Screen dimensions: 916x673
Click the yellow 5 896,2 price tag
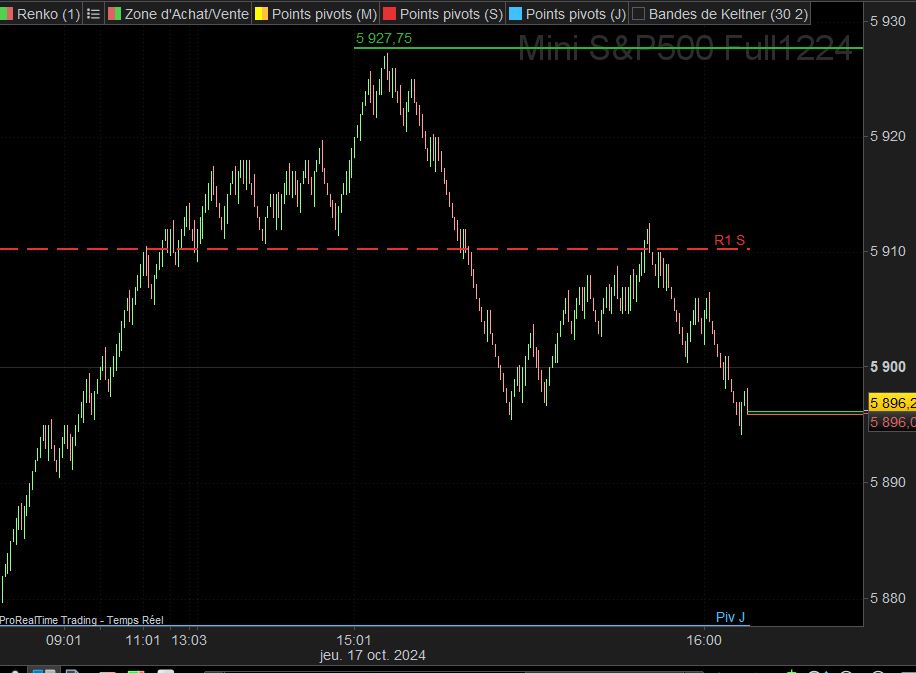coord(892,403)
